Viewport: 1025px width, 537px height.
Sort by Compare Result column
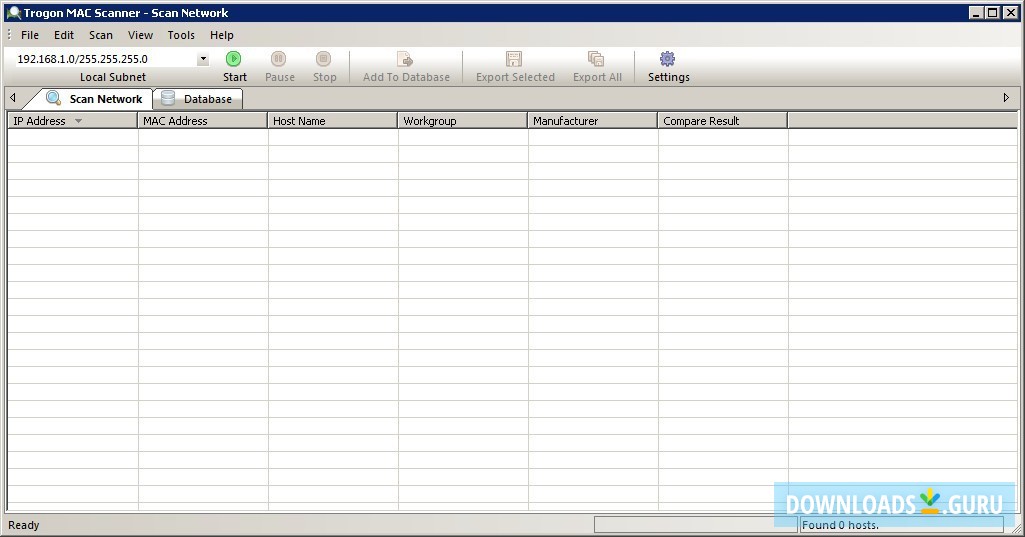click(x=722, y=120)
